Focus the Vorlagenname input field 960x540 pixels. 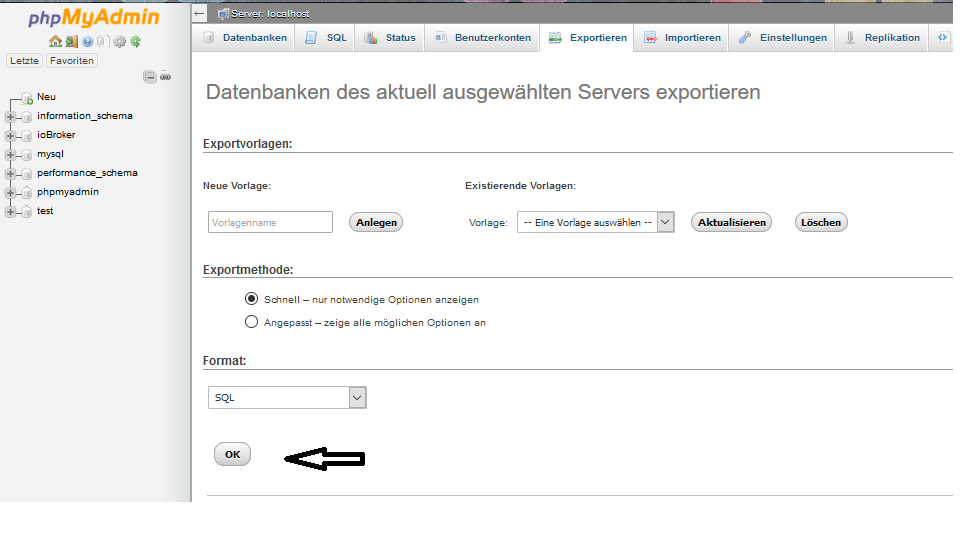(x=270, y=222)
